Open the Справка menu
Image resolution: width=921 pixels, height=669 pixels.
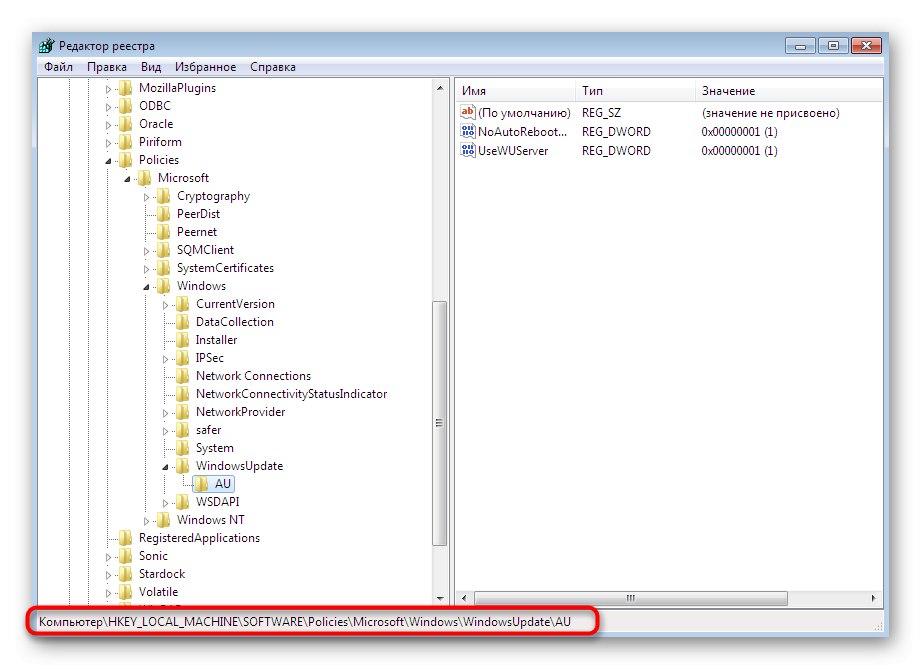point(273,67)
